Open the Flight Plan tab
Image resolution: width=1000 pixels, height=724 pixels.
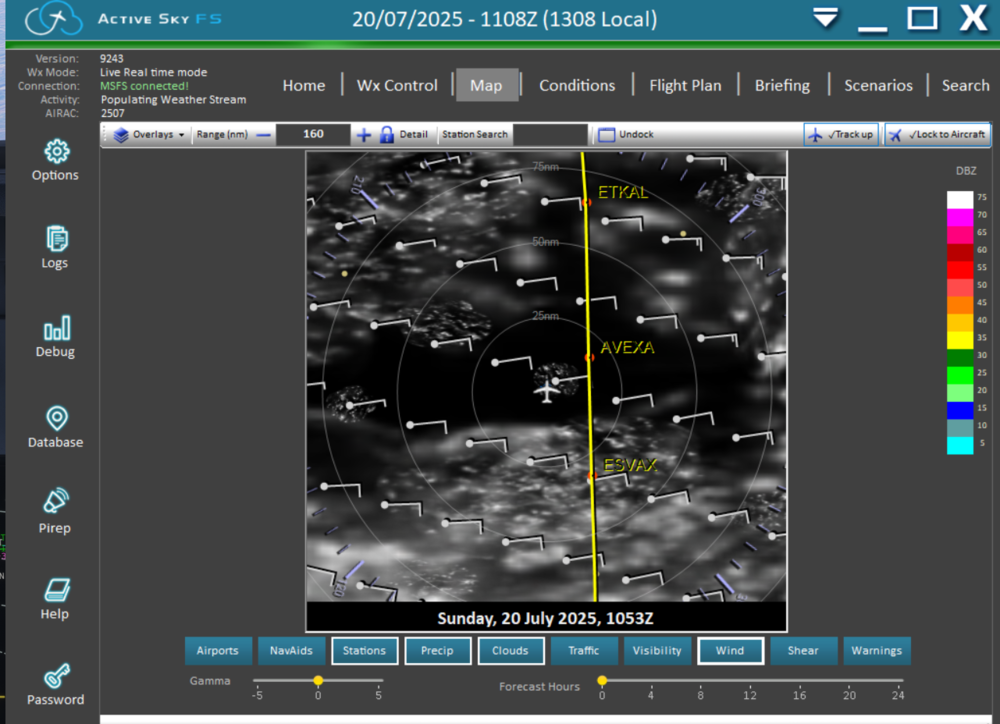685,86
